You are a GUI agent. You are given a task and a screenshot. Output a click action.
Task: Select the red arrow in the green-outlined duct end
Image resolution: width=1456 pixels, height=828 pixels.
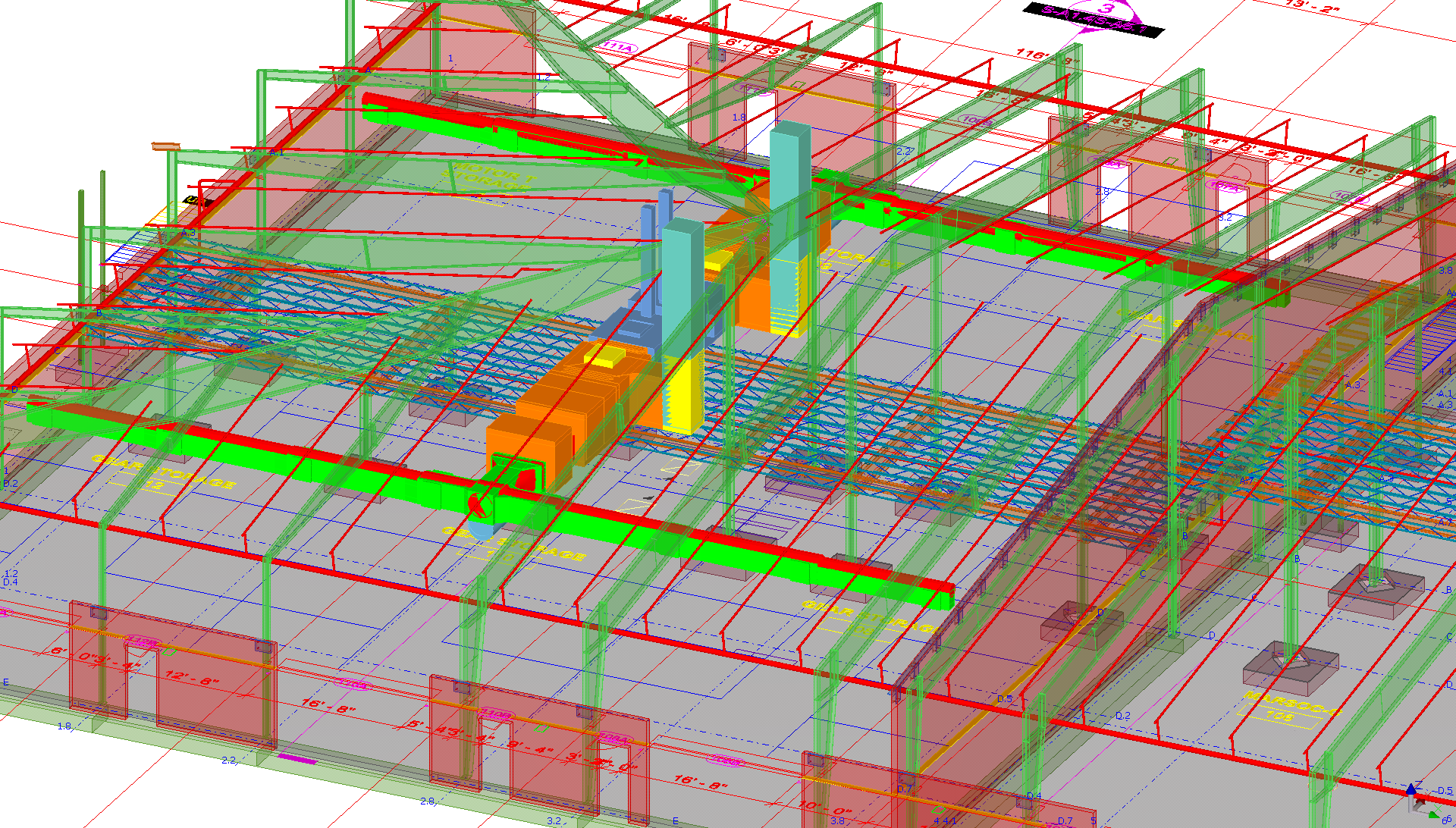(x=526, y=479)
